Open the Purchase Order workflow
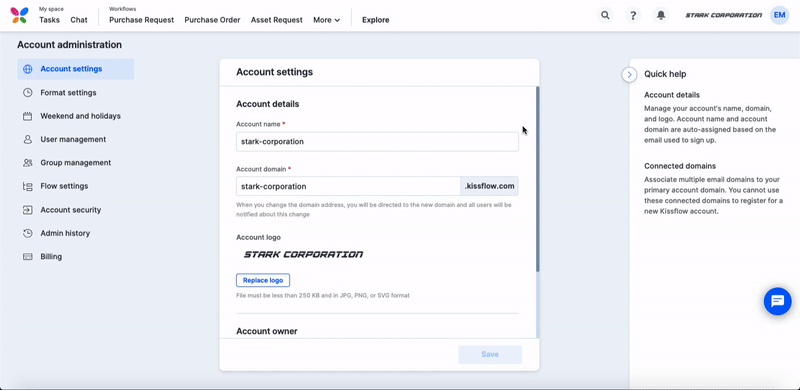 coord(212,20)
